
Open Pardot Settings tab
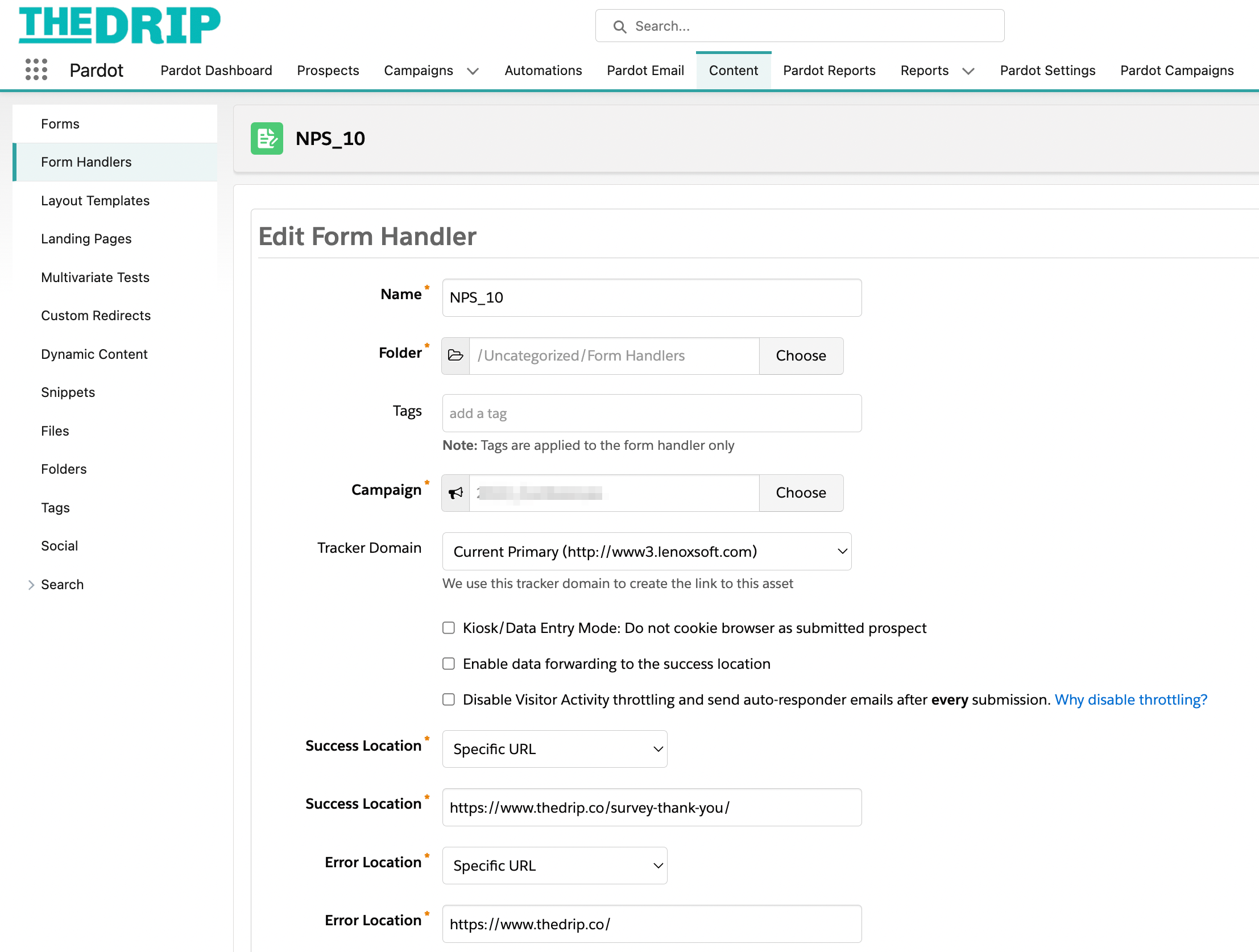tap(1047, 71)
